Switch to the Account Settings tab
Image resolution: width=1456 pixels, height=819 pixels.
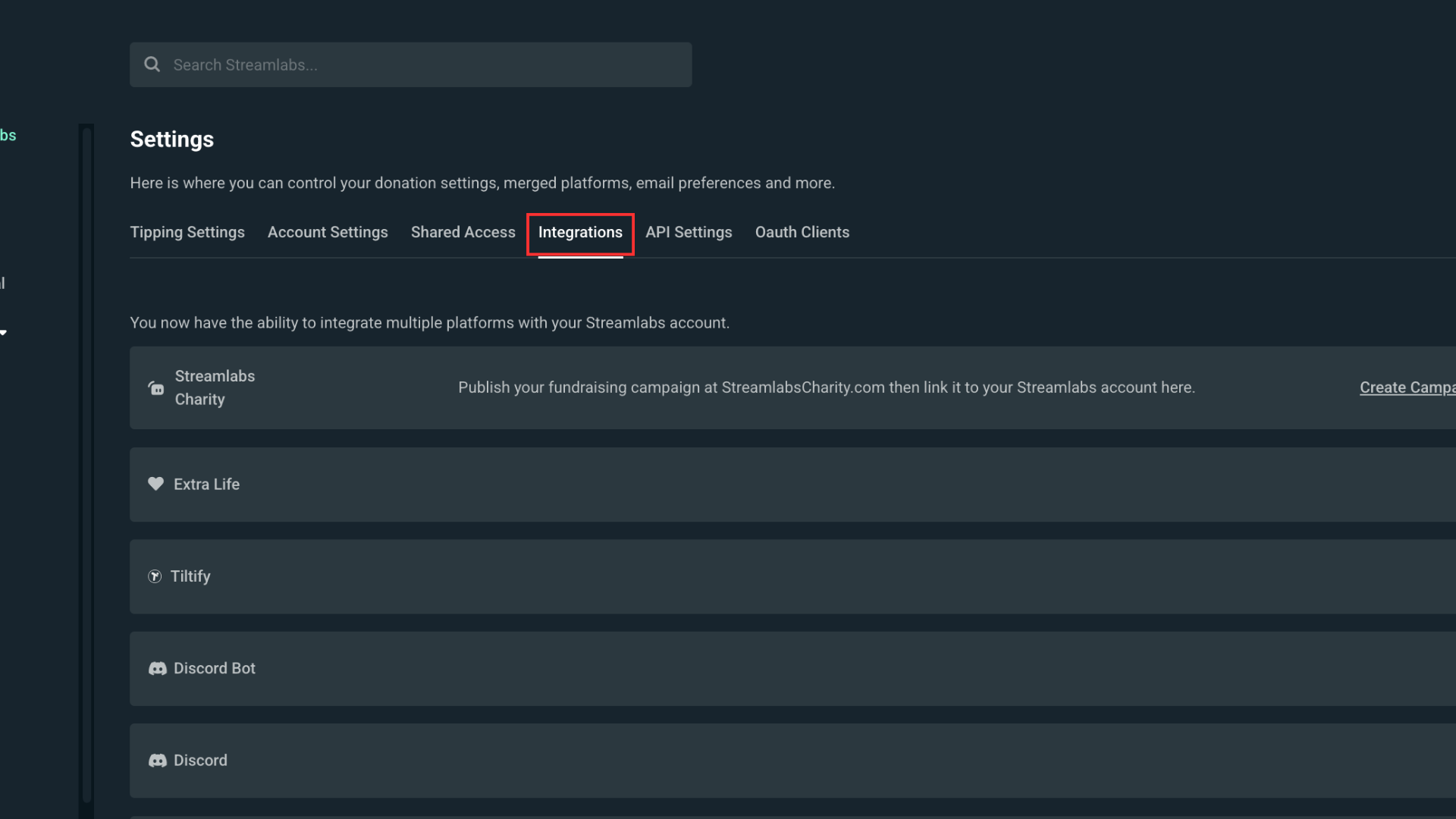click(x=328, y=232)
